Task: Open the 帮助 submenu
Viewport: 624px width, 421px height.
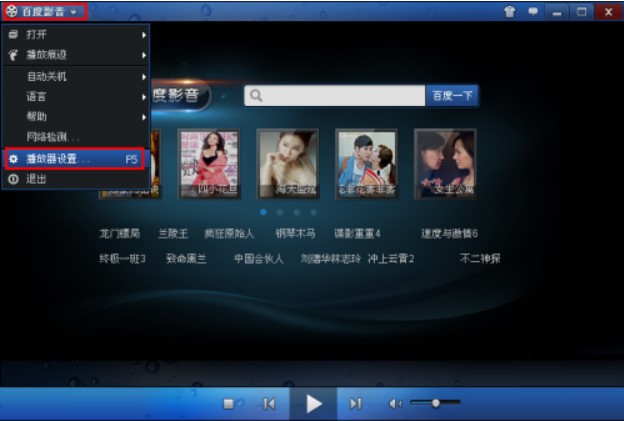Action: [76, 117]
